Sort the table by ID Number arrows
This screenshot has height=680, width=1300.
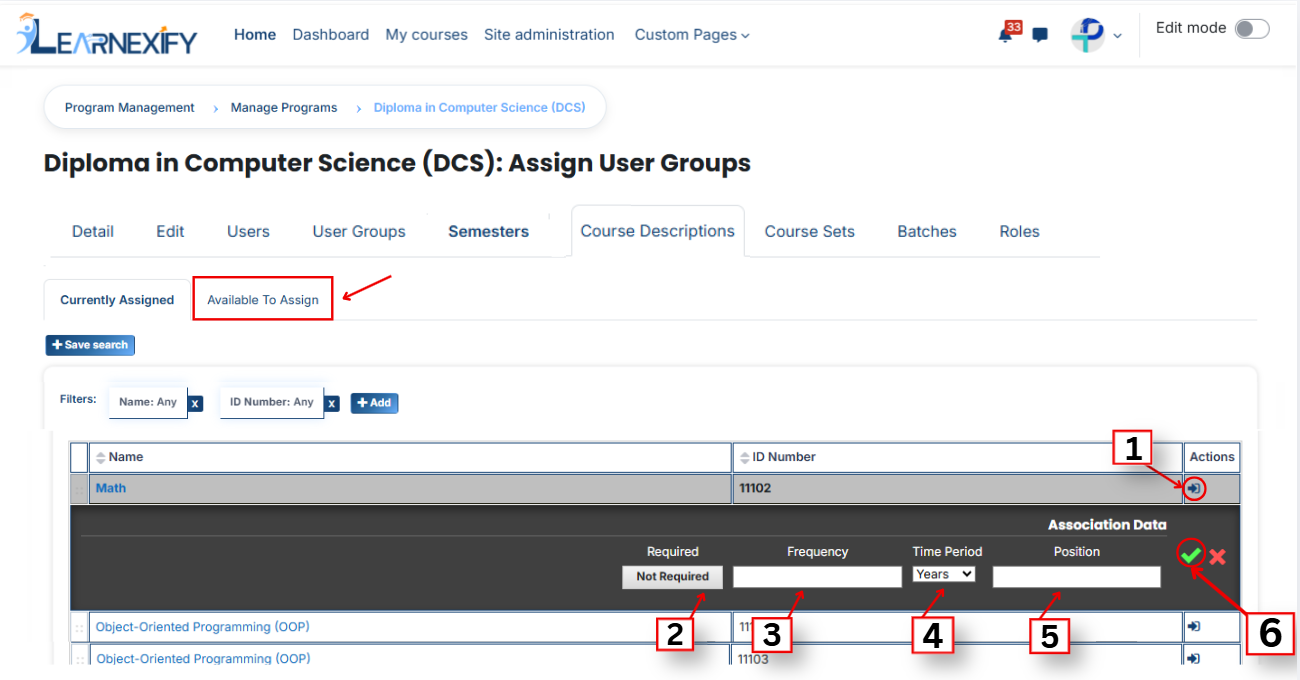[x=744, y=458]
